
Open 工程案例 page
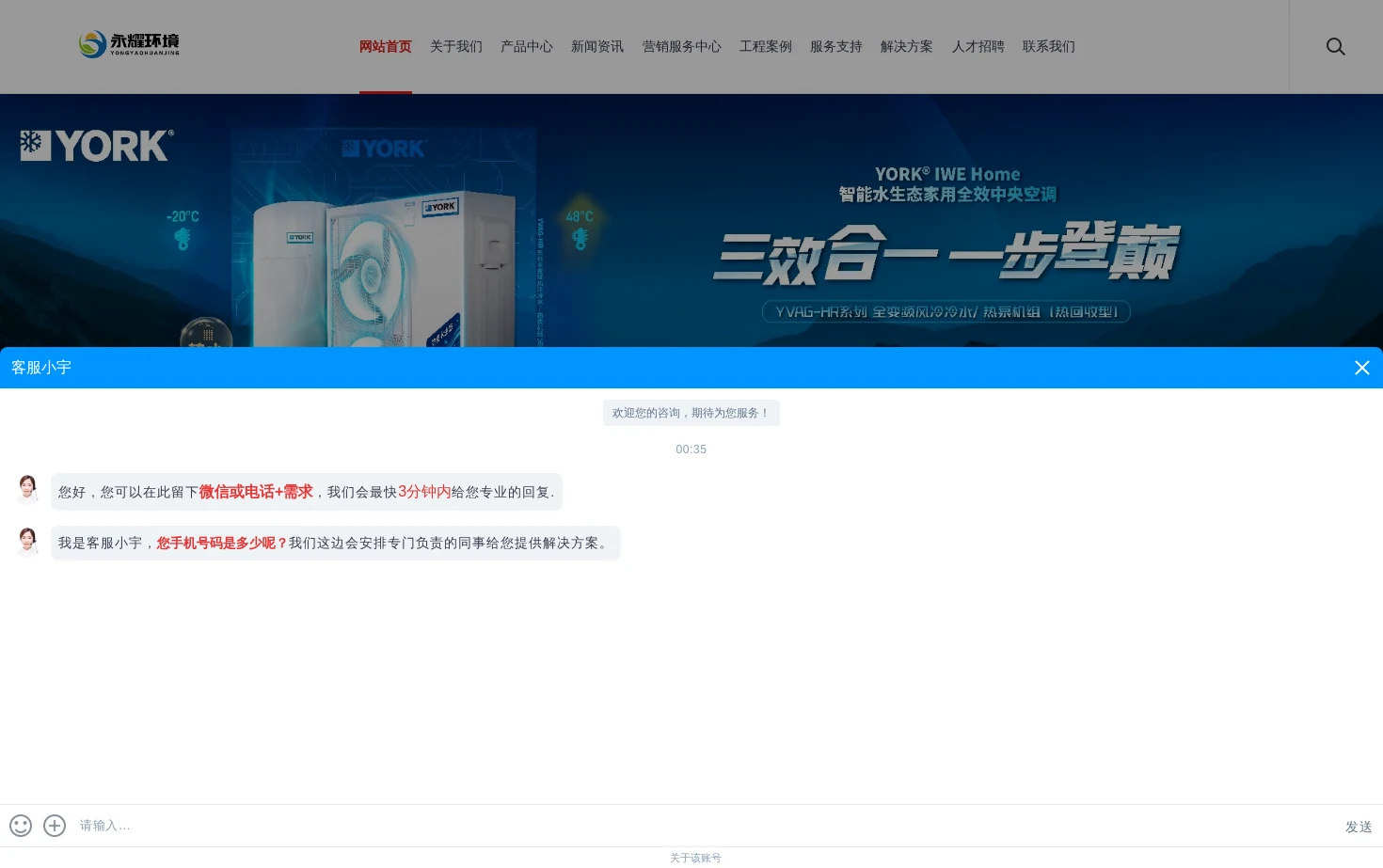point(766,46)
